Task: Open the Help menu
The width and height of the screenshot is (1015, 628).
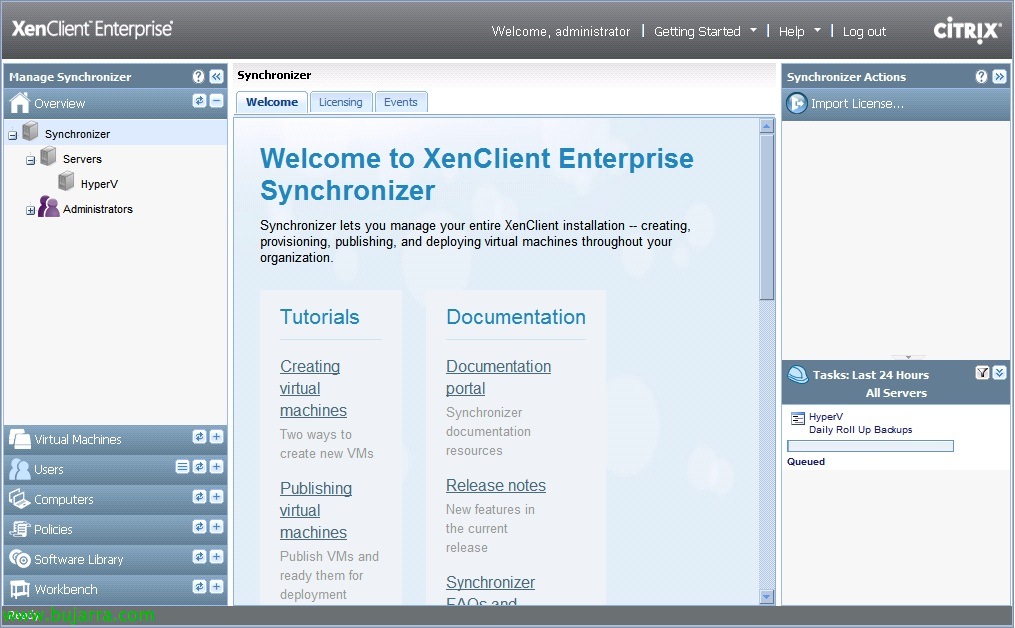Action: coord(799,31)
